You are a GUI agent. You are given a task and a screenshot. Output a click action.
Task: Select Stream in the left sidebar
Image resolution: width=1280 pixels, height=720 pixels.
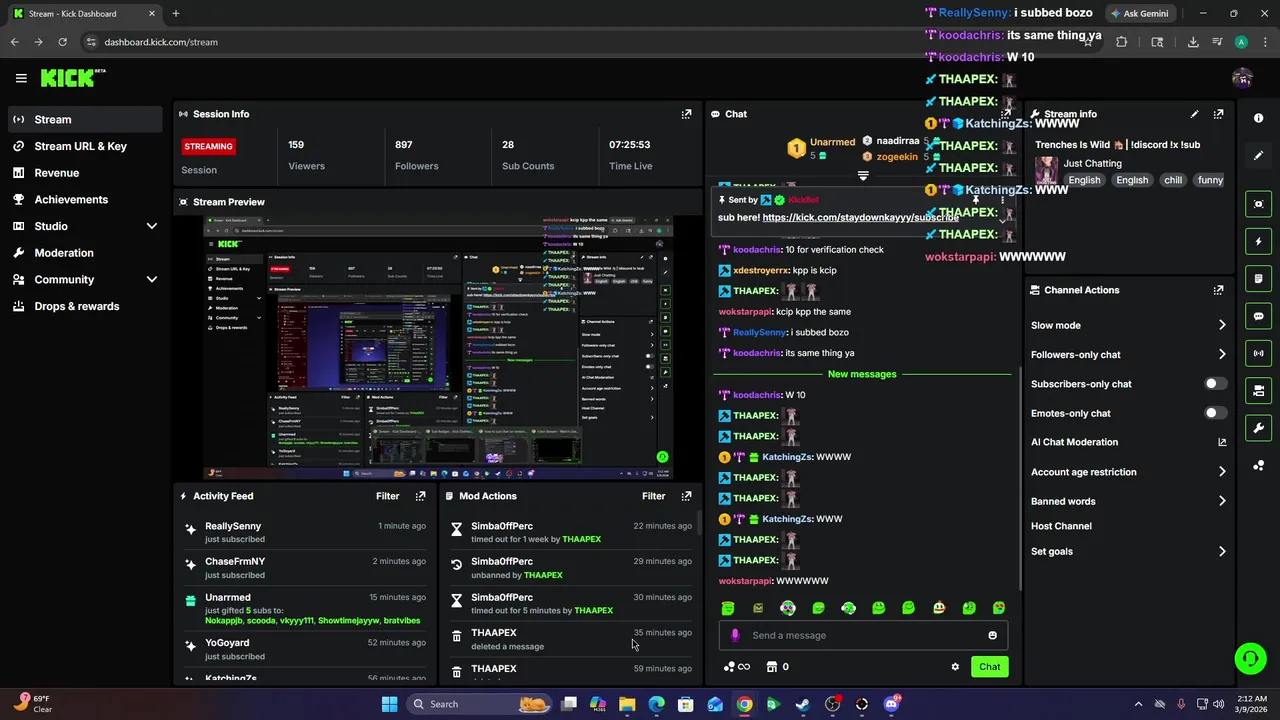click(x=85, y=119)
